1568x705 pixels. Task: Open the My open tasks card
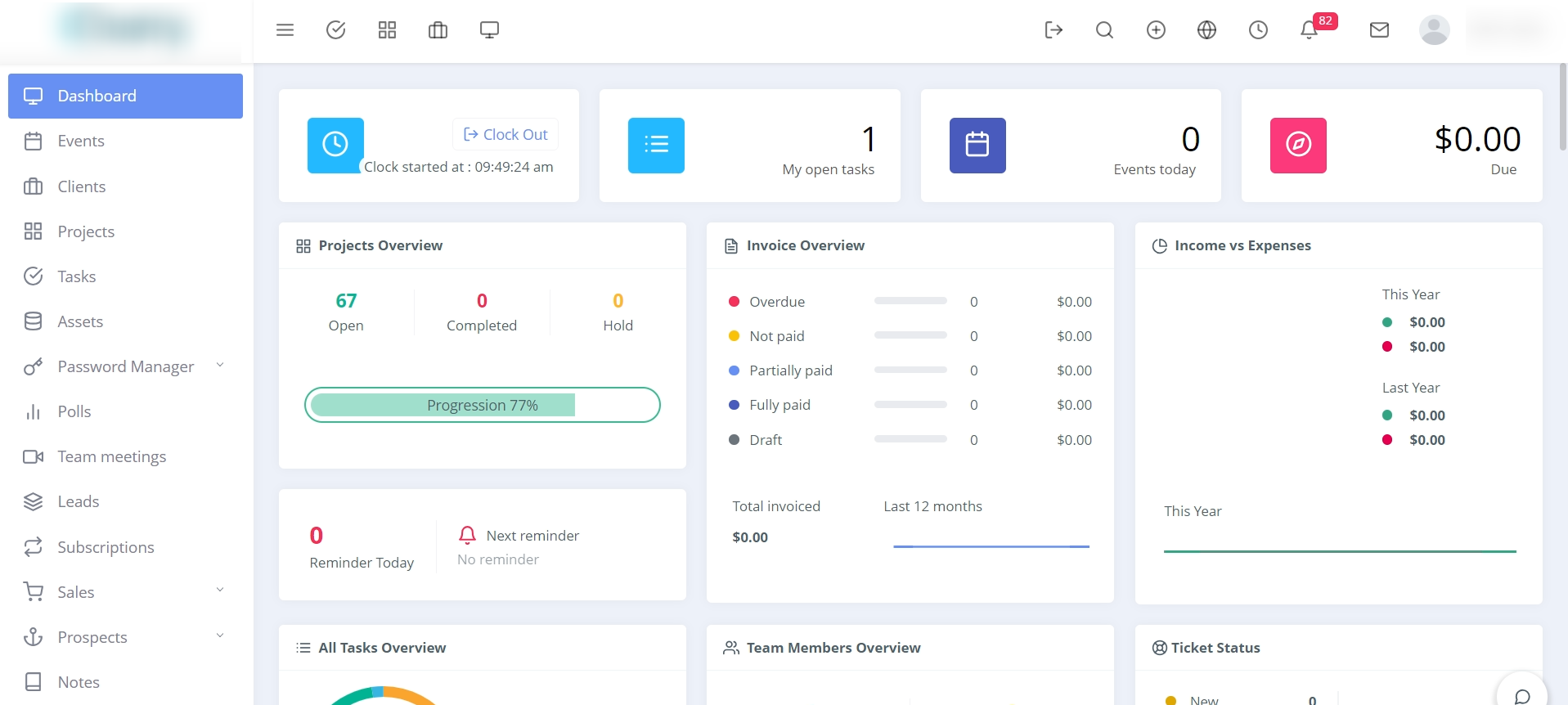749,146
